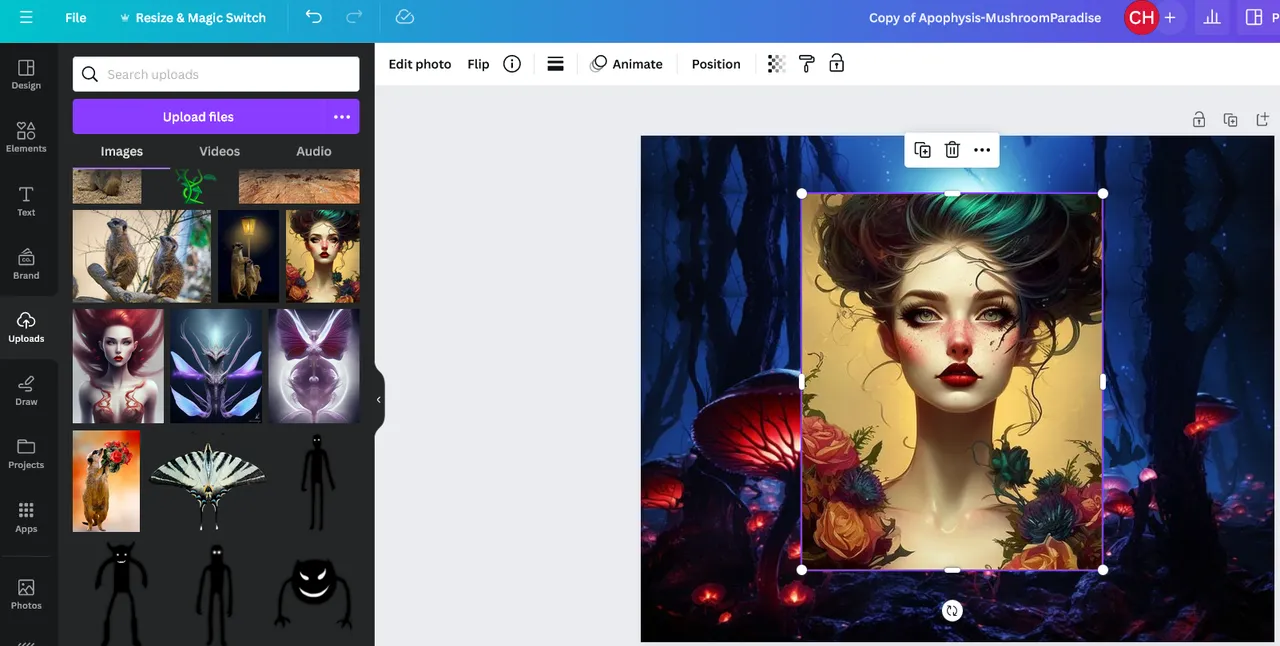
Task: Select the meerkat with lantern thumbnail
Action: (249, 256)
